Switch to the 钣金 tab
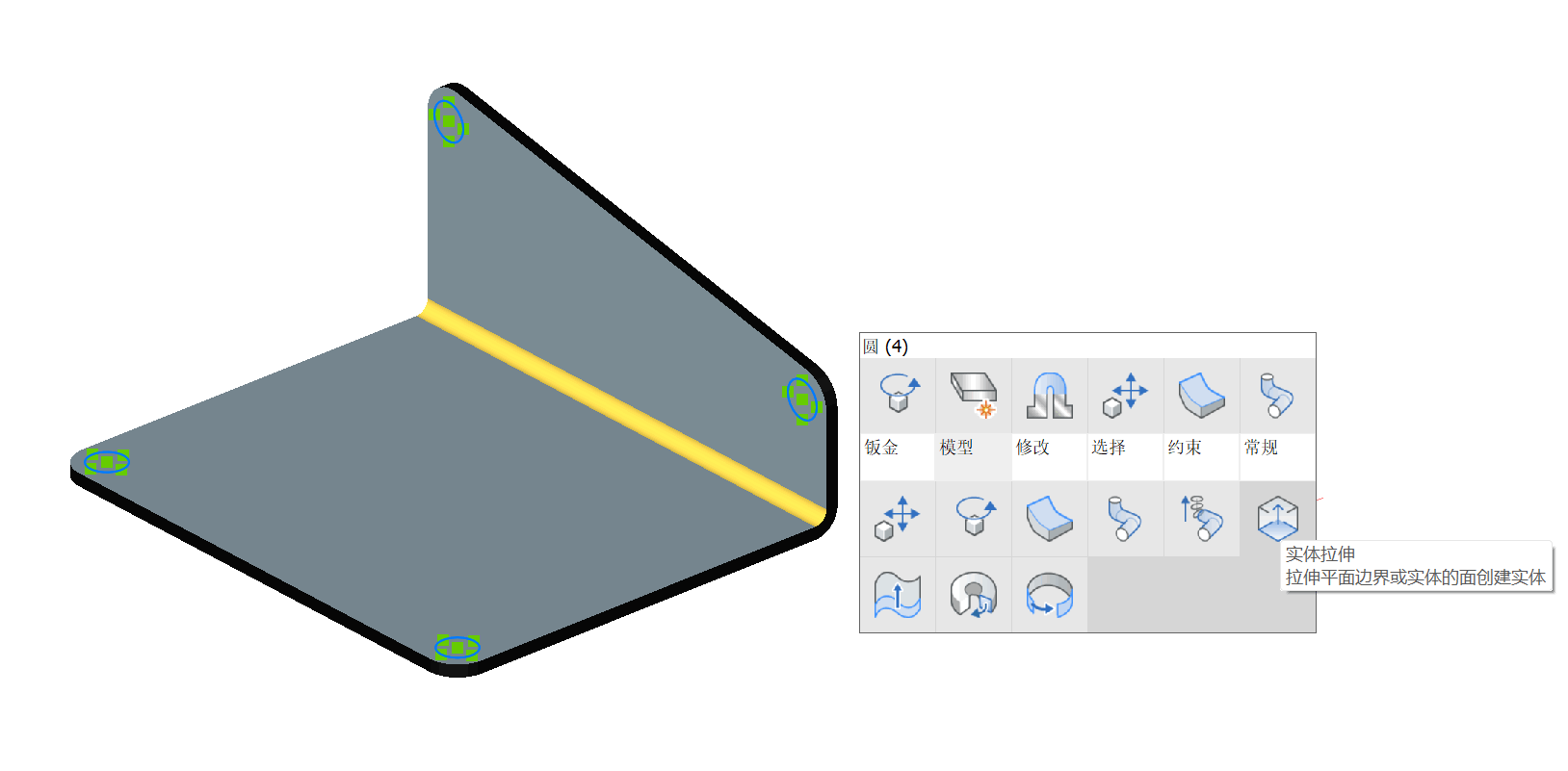Viewport: 1568px width, 771px height. (881, 448)
